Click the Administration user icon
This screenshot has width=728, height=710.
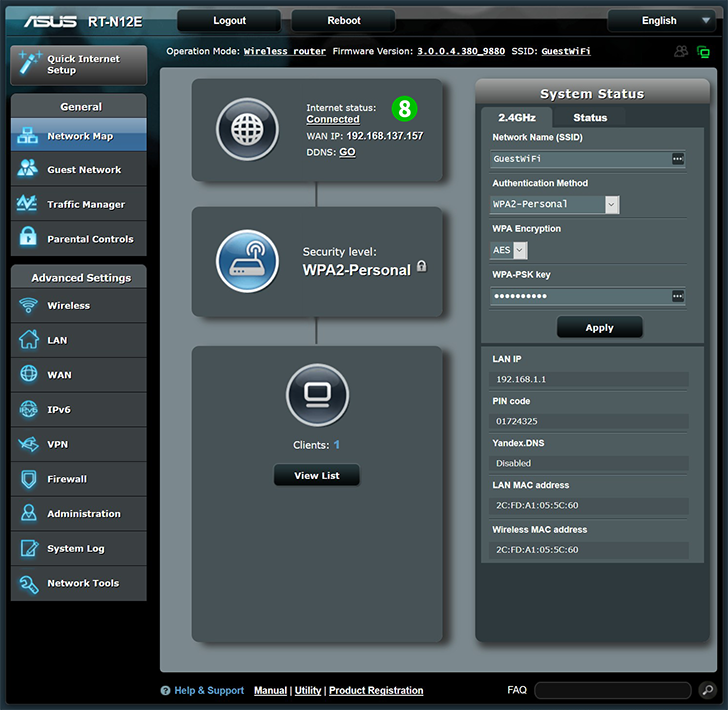point(29,513)
